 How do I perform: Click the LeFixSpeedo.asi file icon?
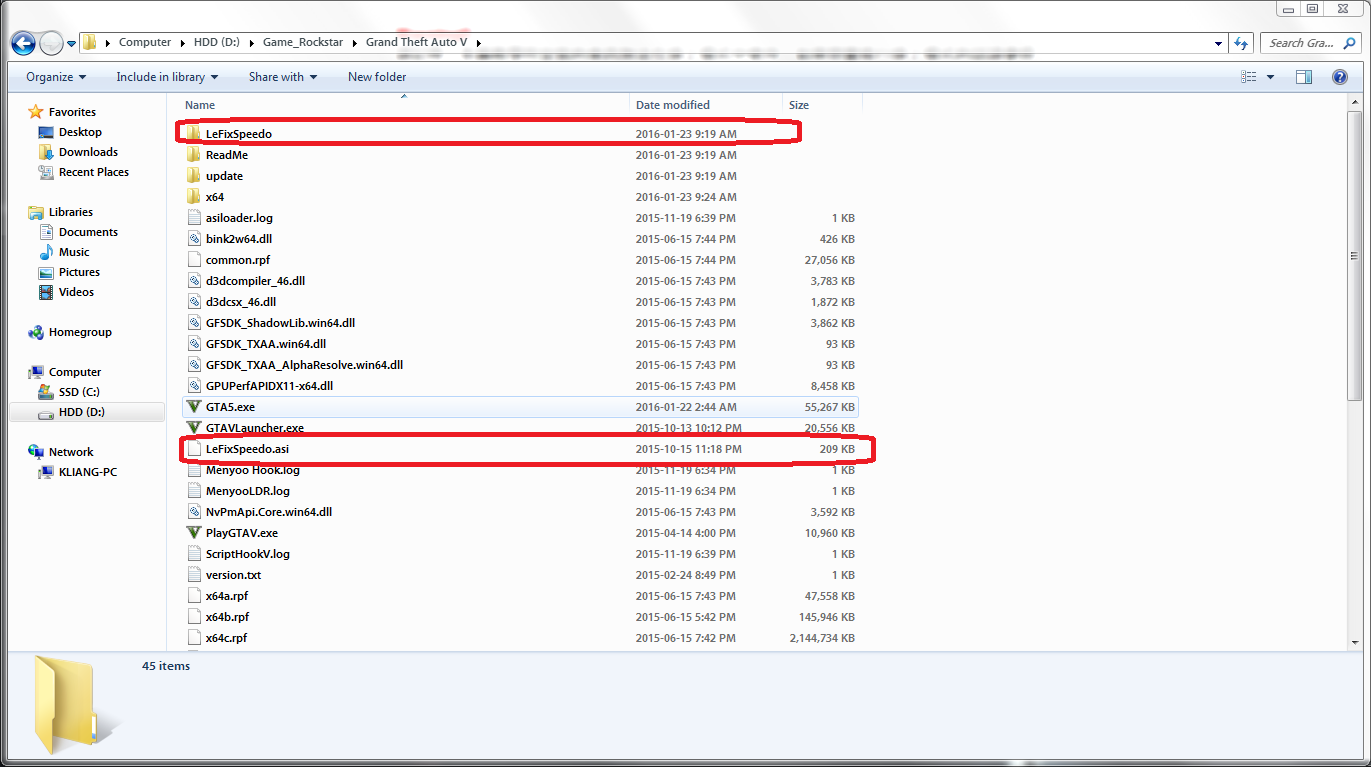[x=194, y=449]
